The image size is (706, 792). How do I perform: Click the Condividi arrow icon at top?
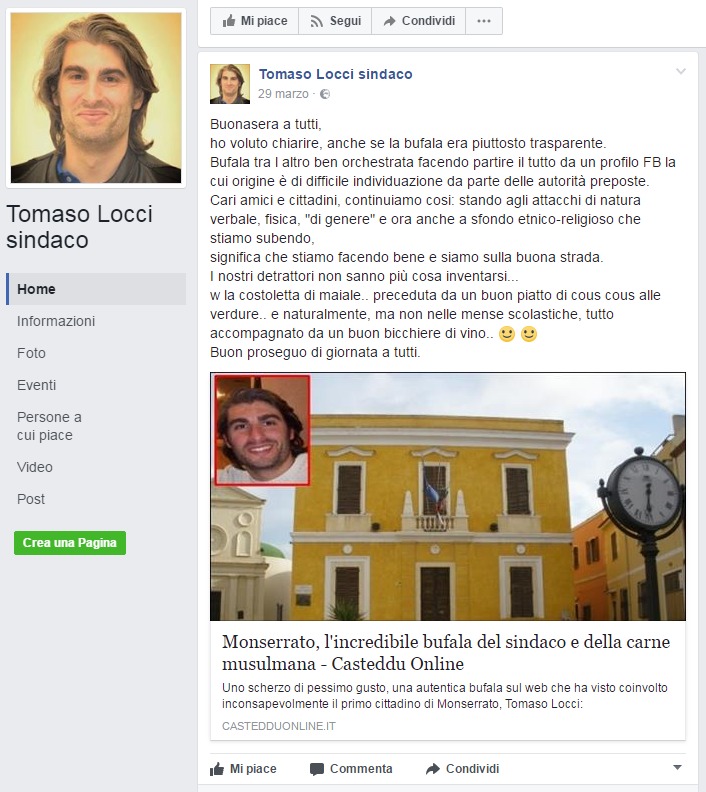[x=389, y=21]
